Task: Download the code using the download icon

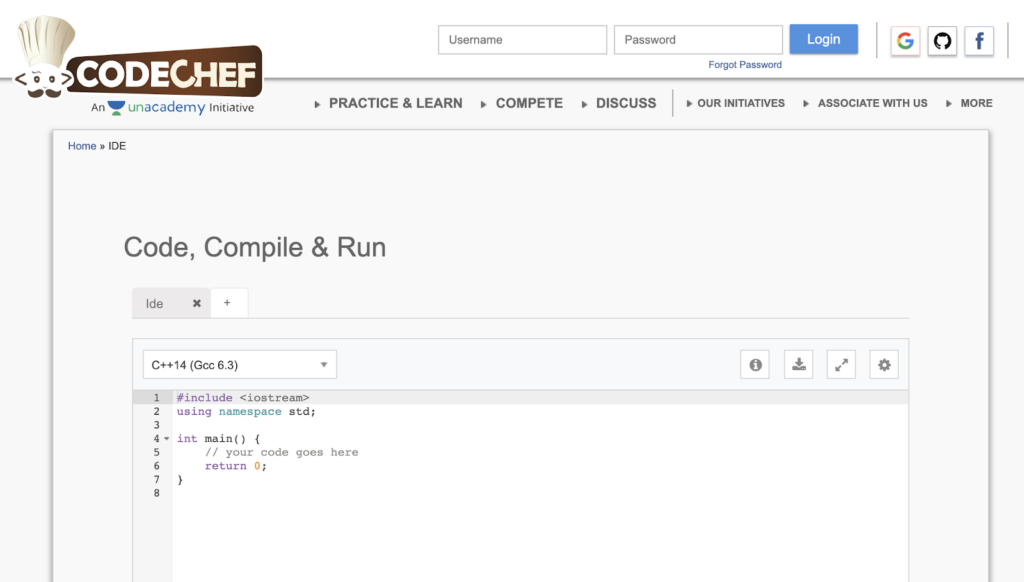Action: 797,364
